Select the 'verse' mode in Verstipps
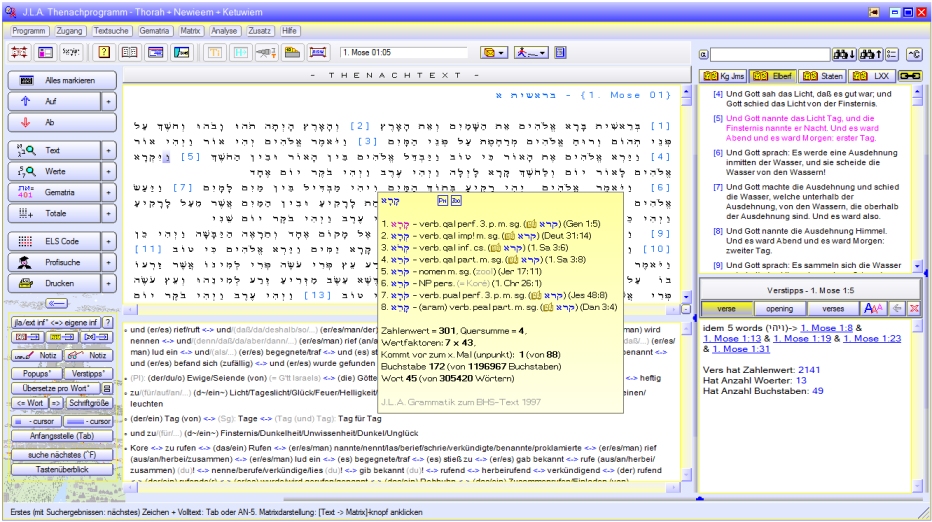The height and width of the screenshot is (522, 932). (x=726, y=309)
